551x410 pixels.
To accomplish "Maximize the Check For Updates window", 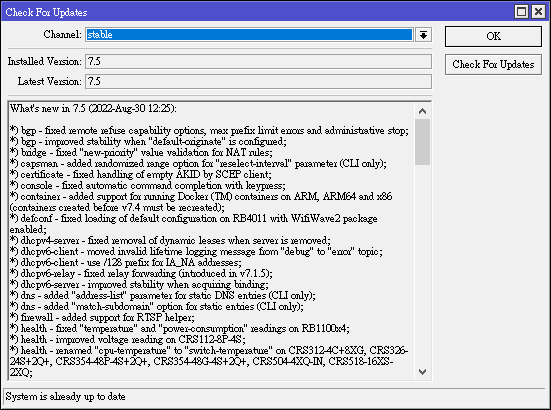I will 521,12.
